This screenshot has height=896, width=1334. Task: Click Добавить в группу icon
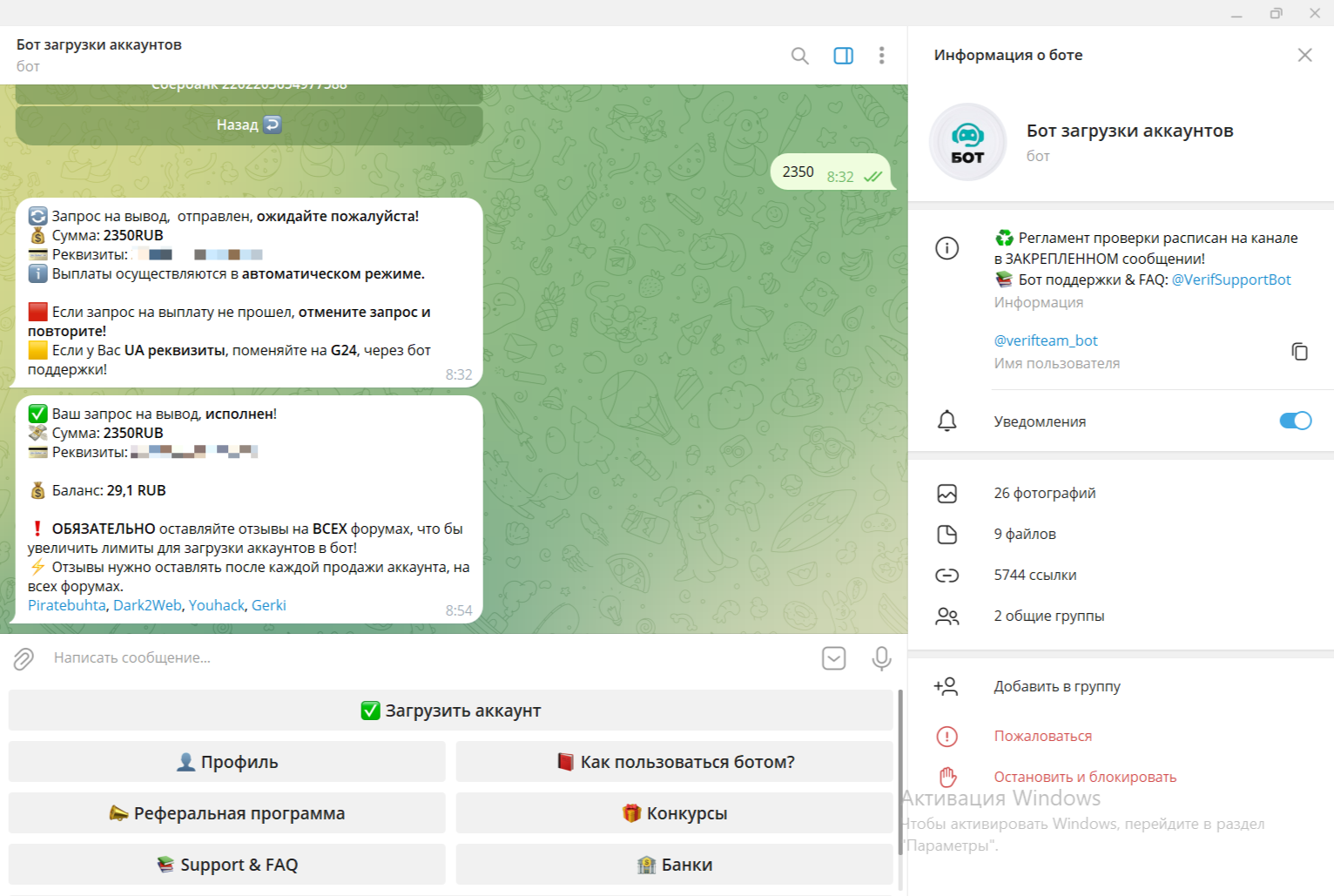point(947,687)
